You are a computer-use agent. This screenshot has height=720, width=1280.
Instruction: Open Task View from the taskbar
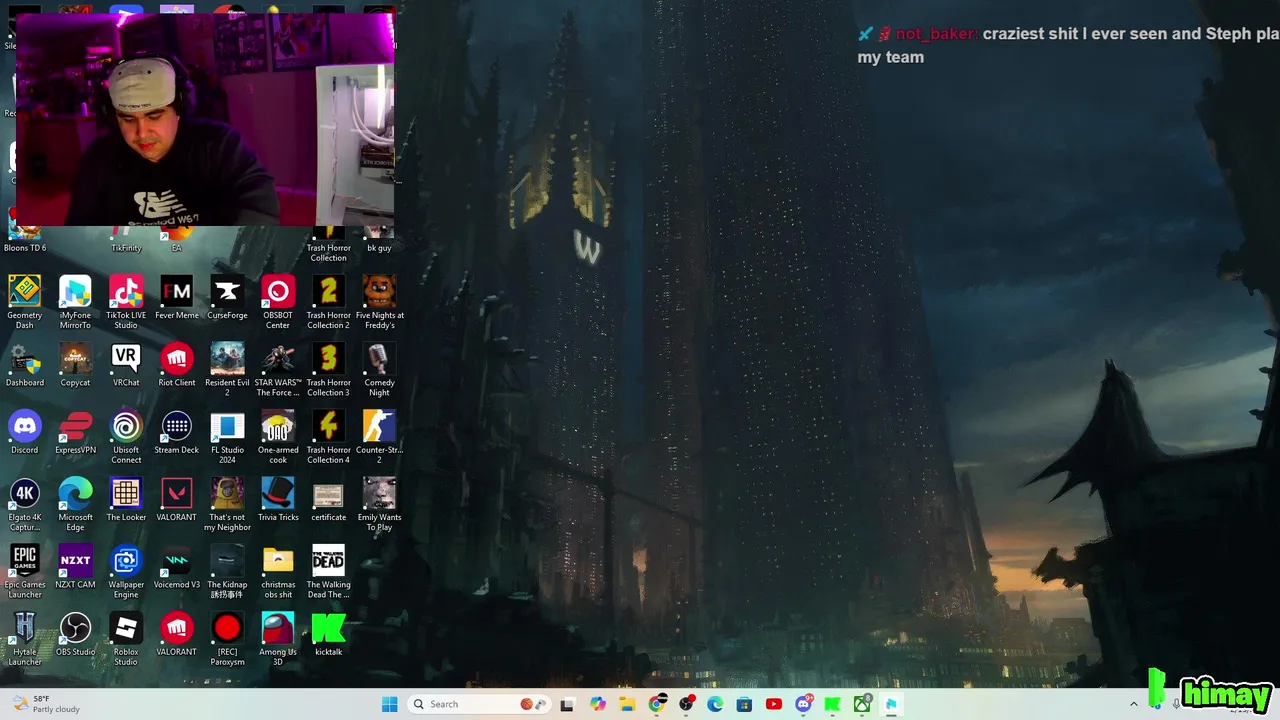567,704
